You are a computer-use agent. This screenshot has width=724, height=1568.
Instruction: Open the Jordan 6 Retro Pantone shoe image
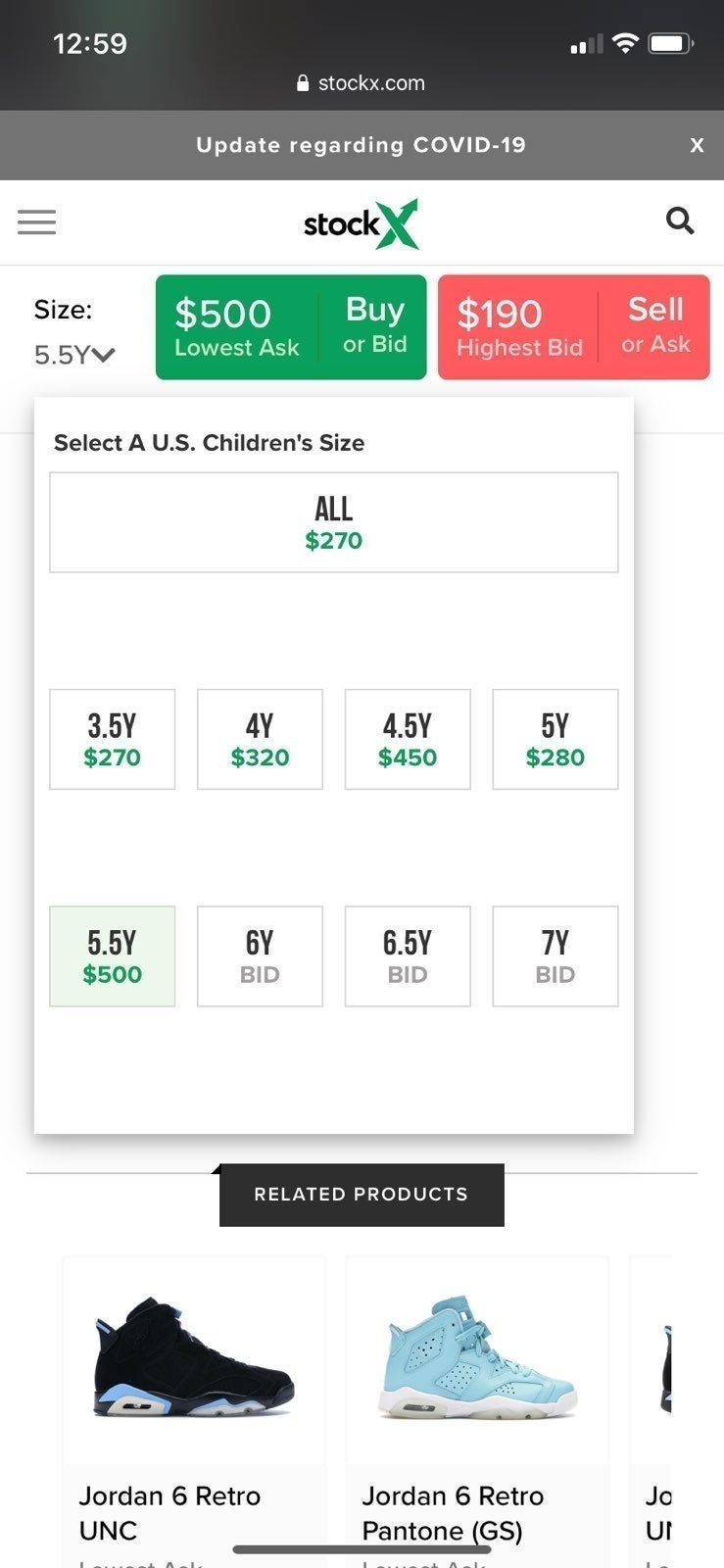pyautogui.click(x=477, y=1357)
